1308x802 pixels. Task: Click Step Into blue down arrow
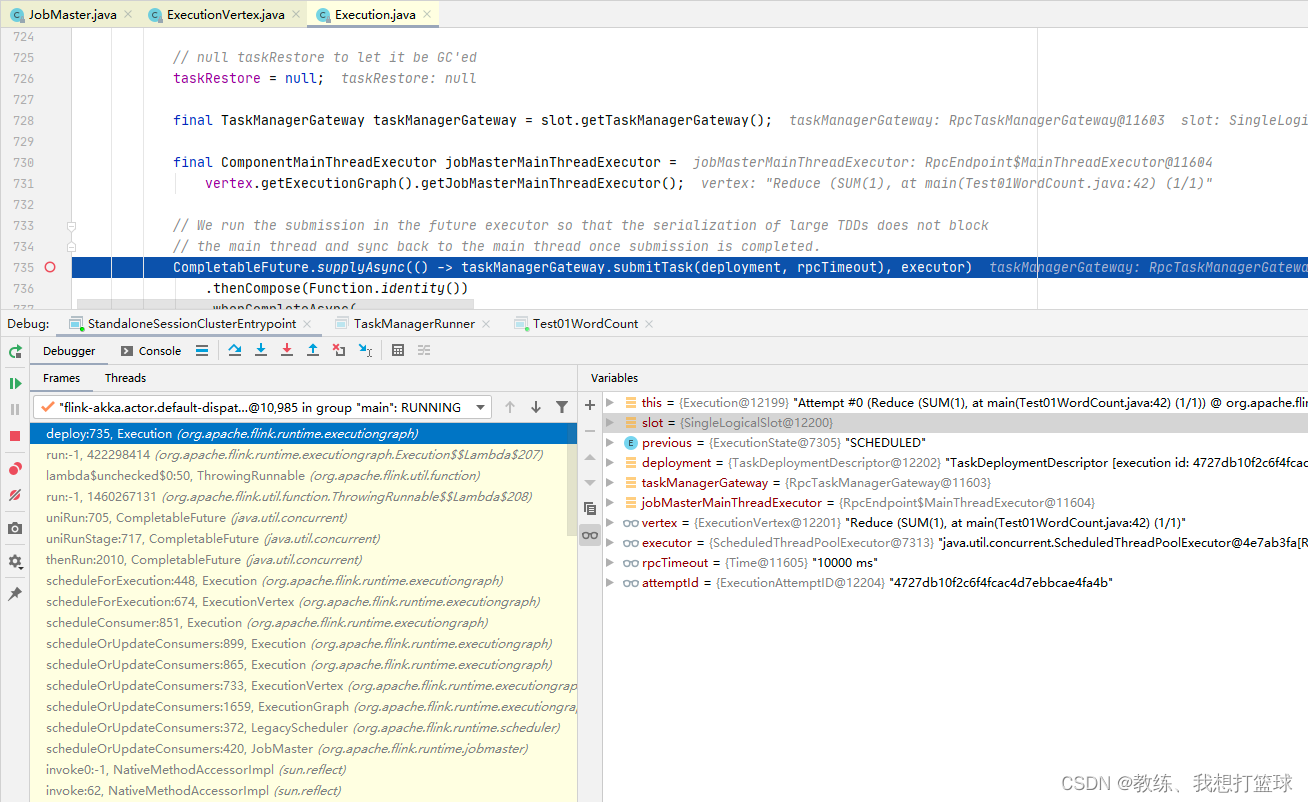tap(261, 350)
